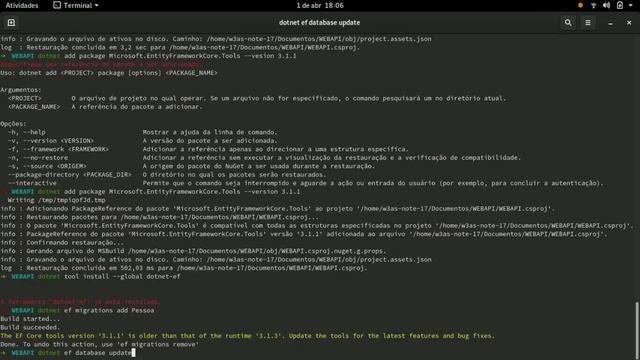Click the 'Opções:' heading
640x360 pixels.
13,124
